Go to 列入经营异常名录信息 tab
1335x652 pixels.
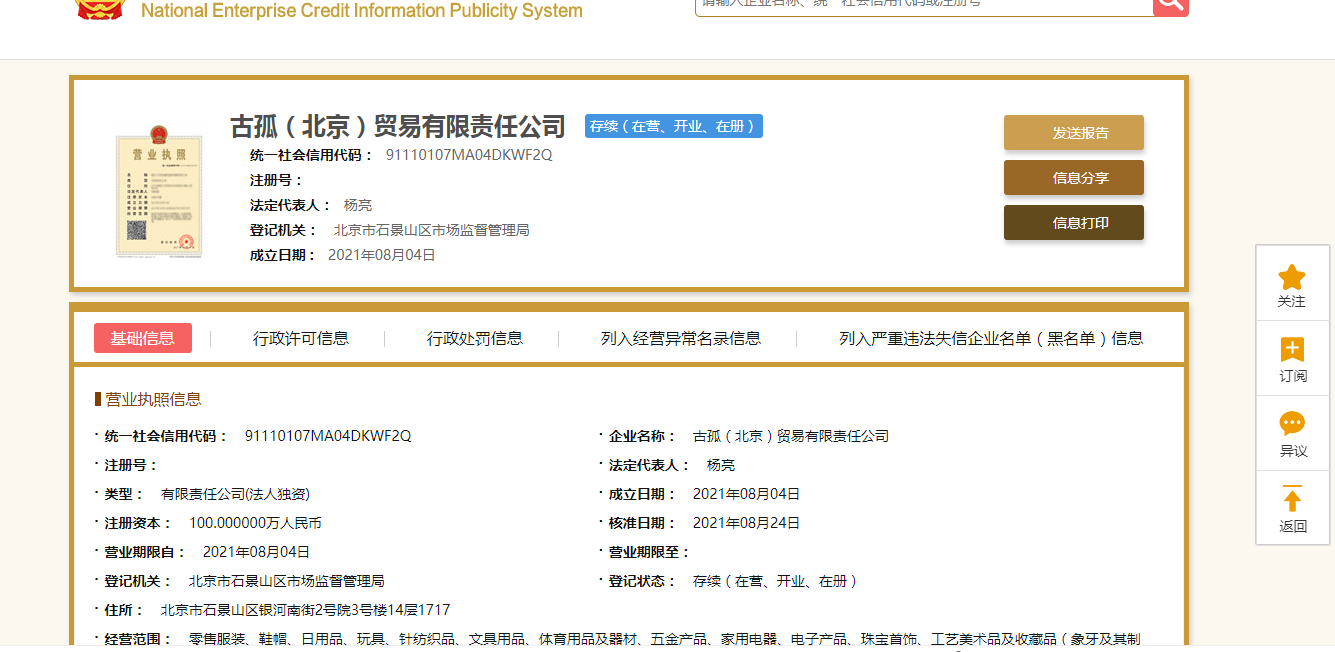coord(681,338)
